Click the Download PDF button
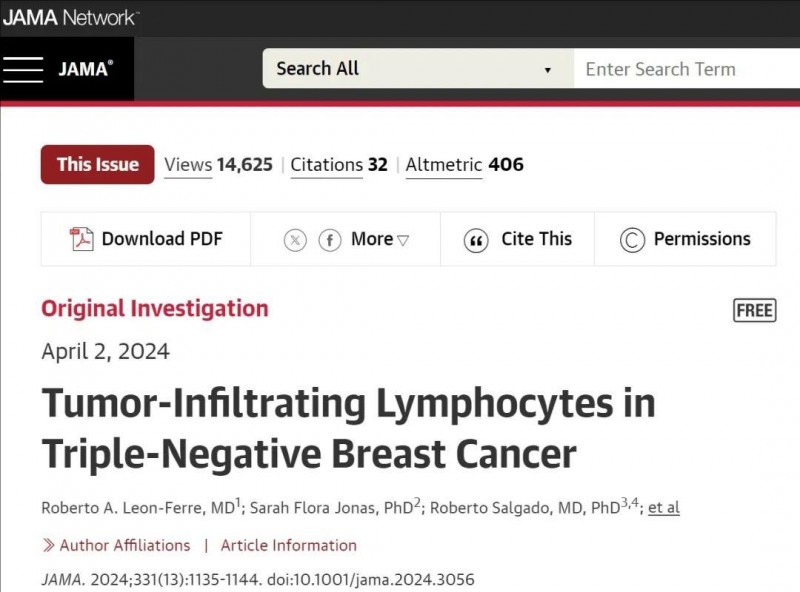 (146, 239)
